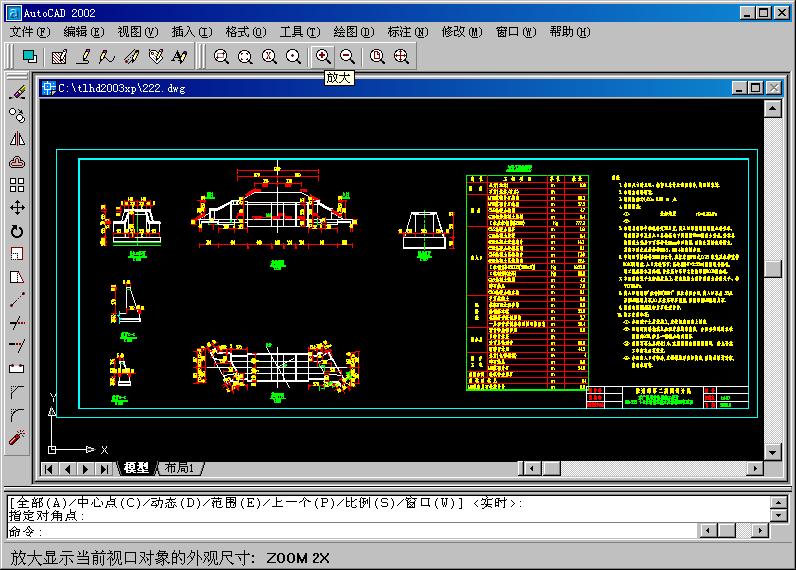Click drawing vertical scrollbar down arrow

[x=772, y=452]
